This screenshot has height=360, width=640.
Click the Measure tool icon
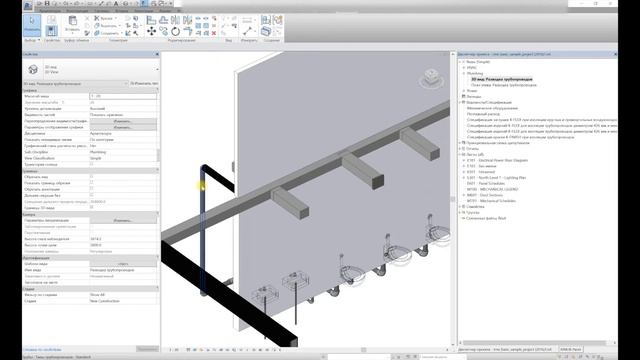pos(247,31)
